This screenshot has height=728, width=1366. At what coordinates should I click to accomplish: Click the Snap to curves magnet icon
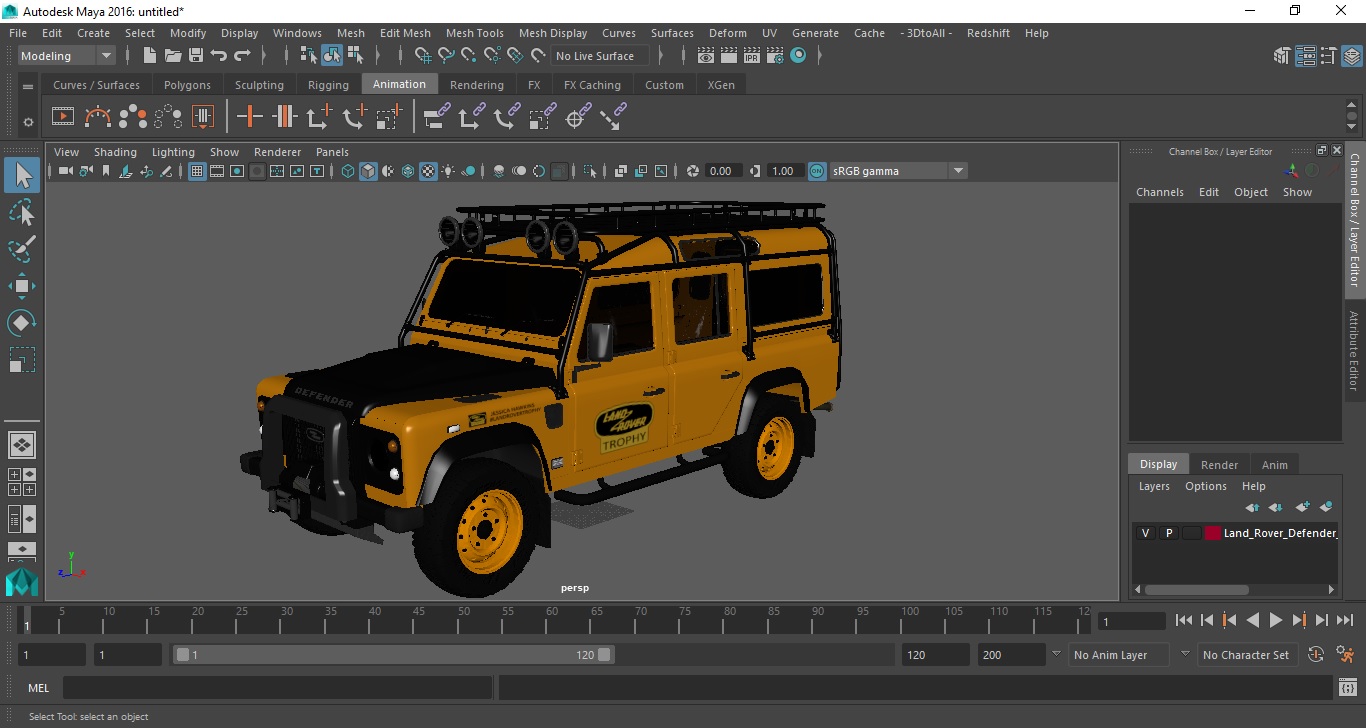[446, 56]
